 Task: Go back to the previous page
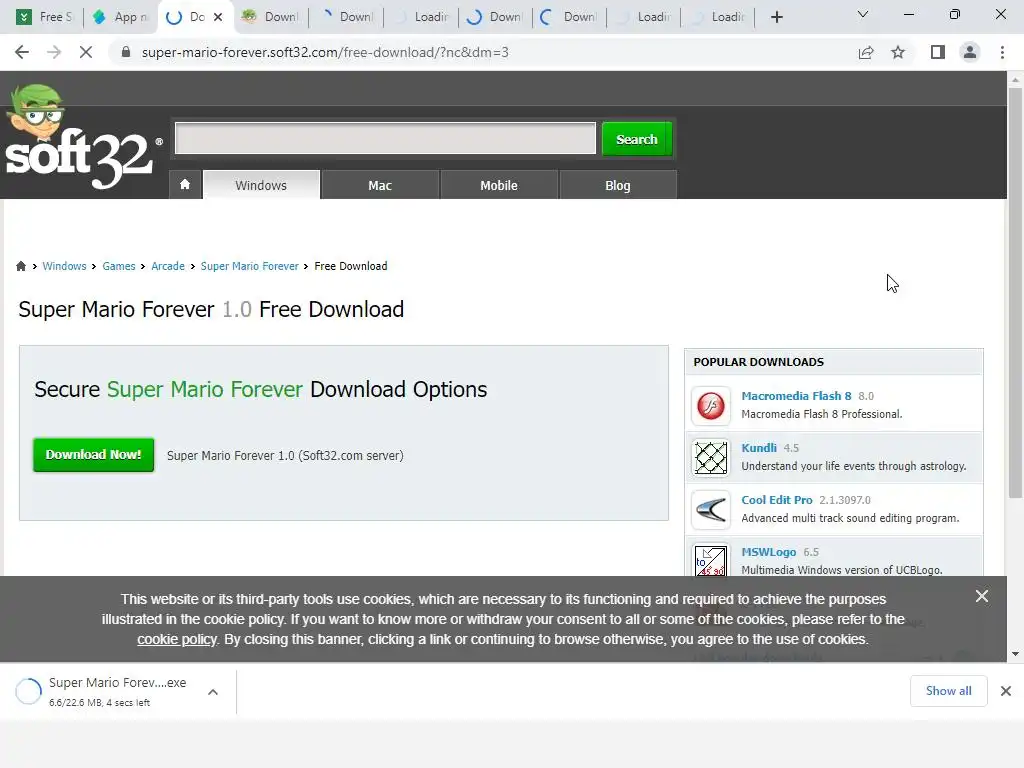(x=22, y=52)
